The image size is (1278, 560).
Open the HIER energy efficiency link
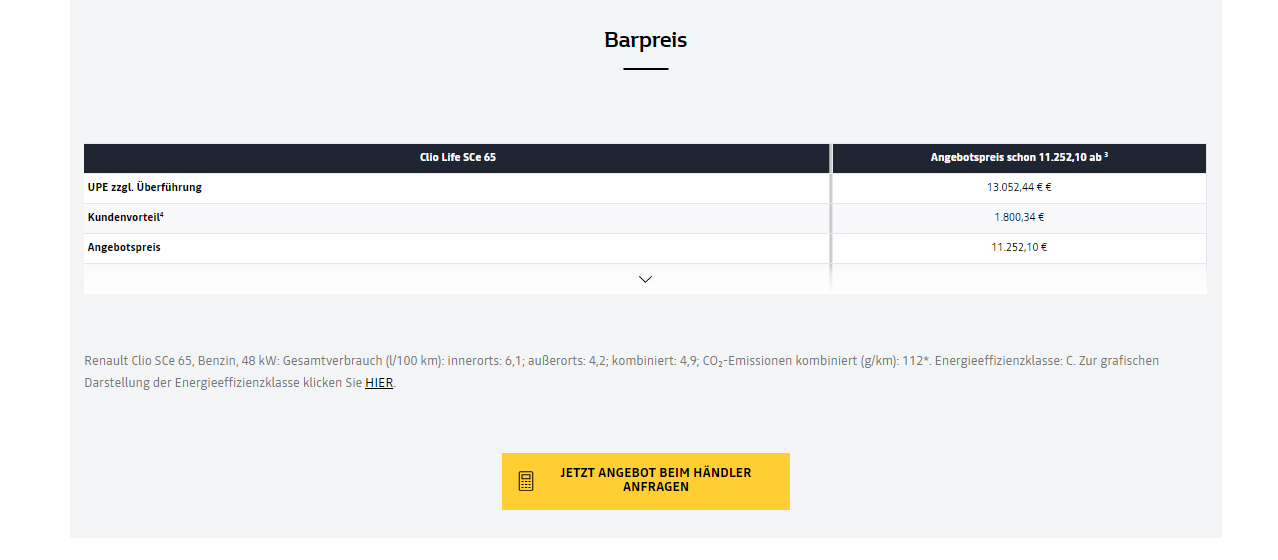point(379,383)
